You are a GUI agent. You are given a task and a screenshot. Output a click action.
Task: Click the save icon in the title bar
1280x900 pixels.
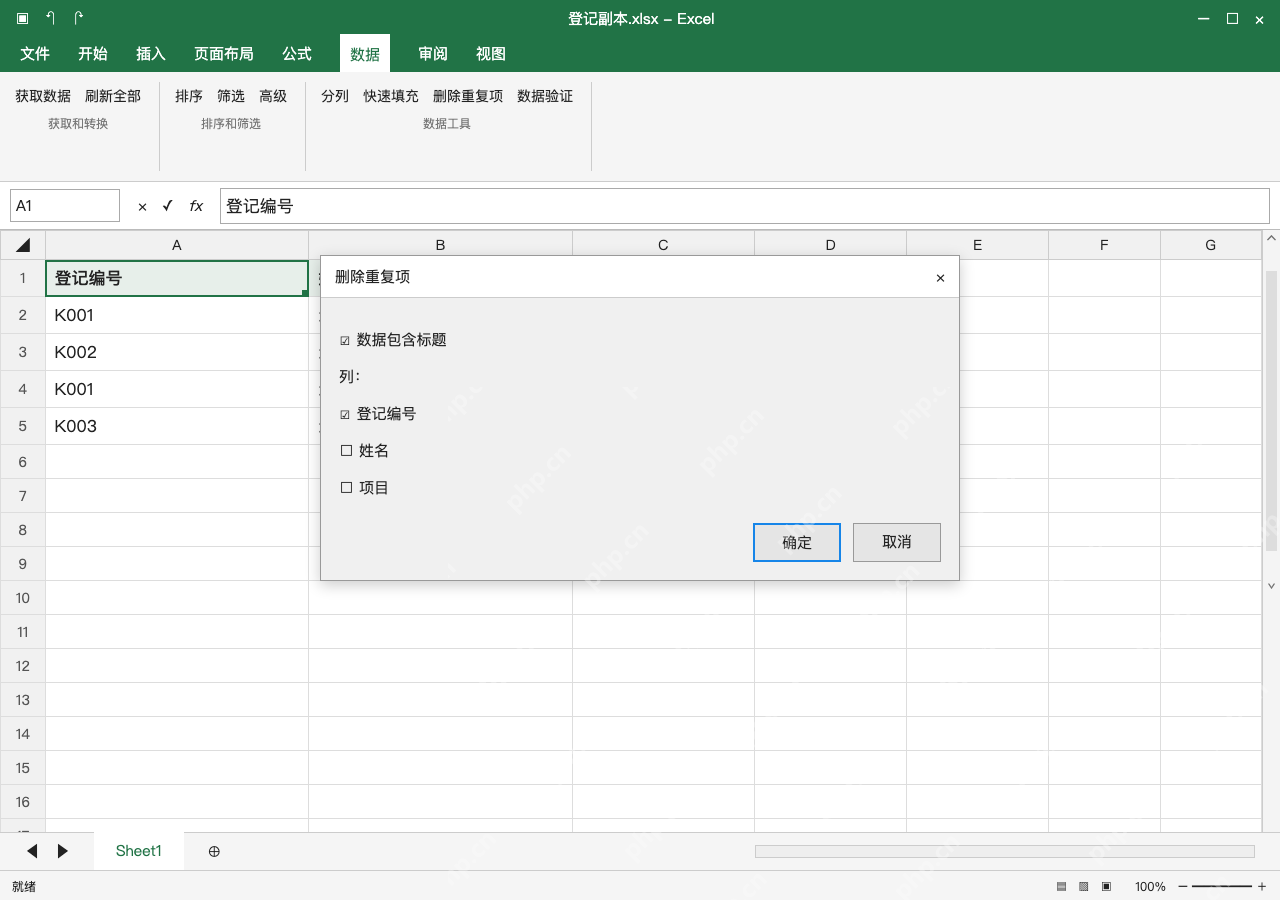22,18
